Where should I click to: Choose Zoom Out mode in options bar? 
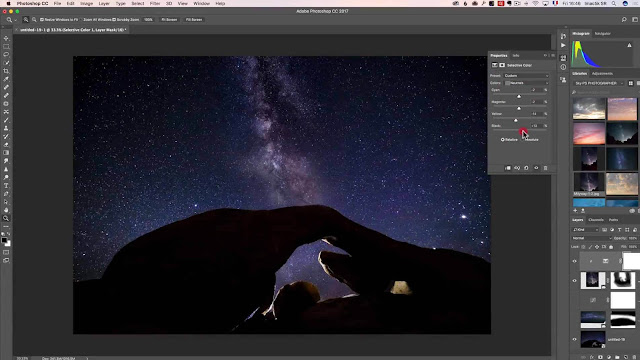(34, 20)
